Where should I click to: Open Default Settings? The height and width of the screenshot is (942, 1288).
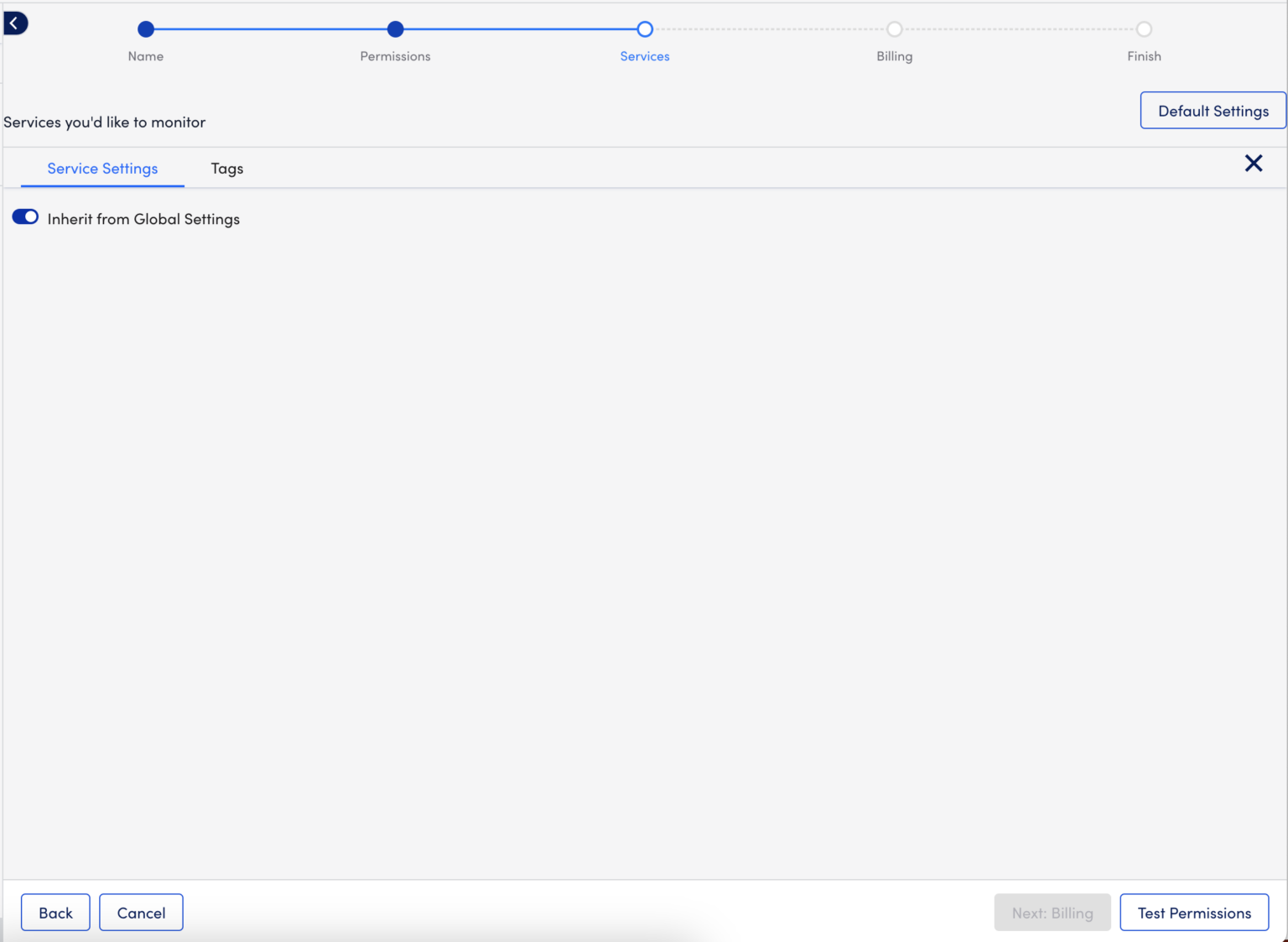(1213, 110)
